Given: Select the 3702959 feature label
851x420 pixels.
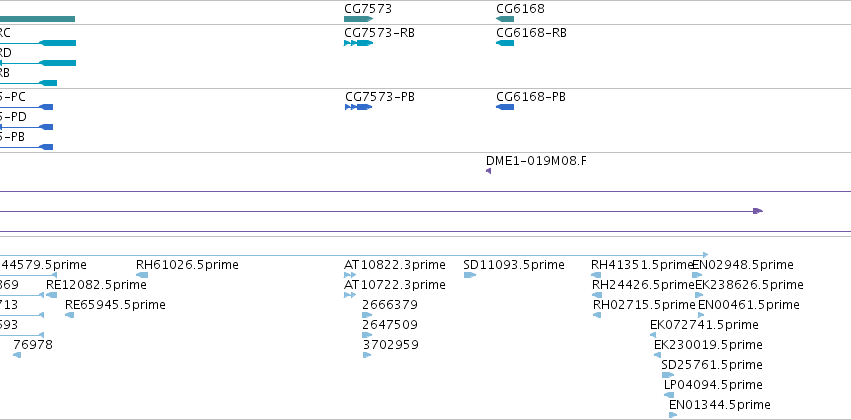Looking at the screenshot, I should click(390, 345).
